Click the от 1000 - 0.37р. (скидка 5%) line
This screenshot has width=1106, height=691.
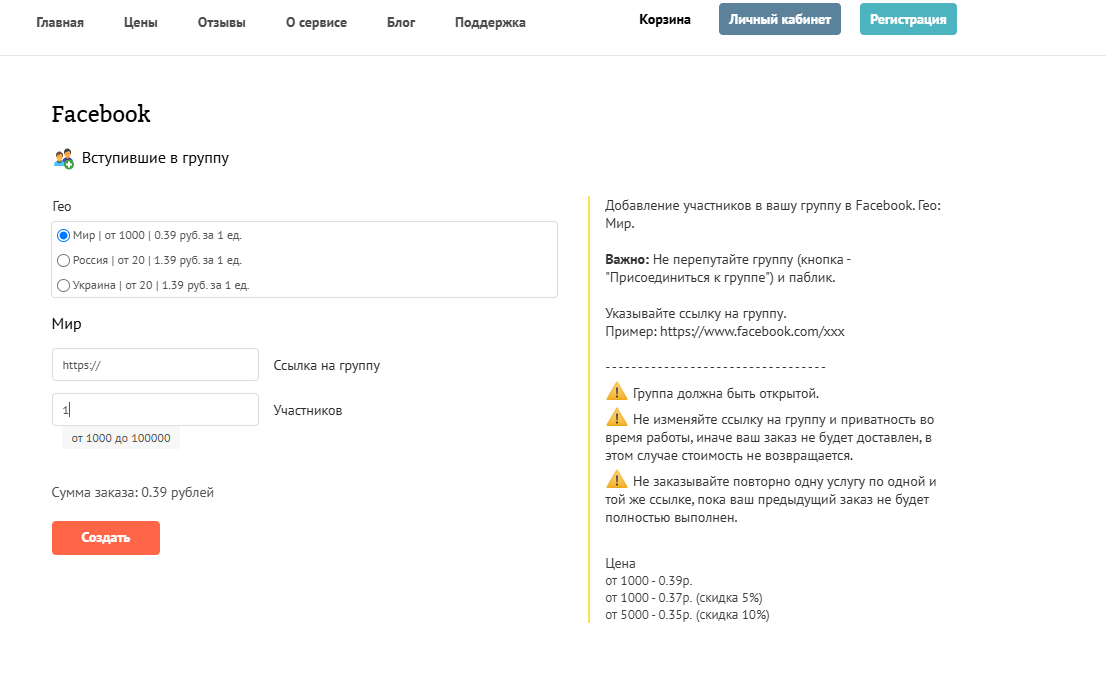point(683,598)
